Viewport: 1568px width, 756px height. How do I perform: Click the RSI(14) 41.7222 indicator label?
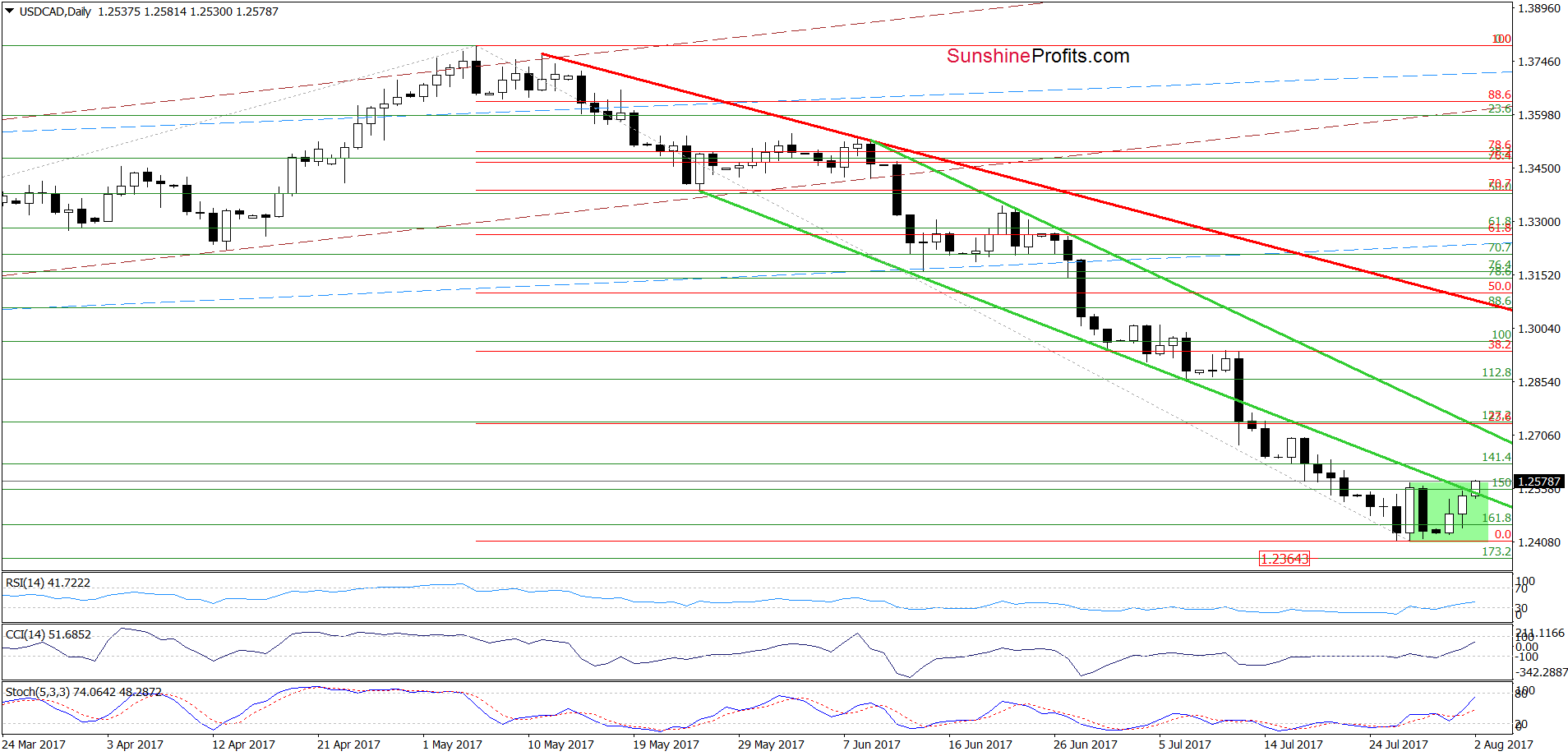pyautogui.click(x=48, y=583)
